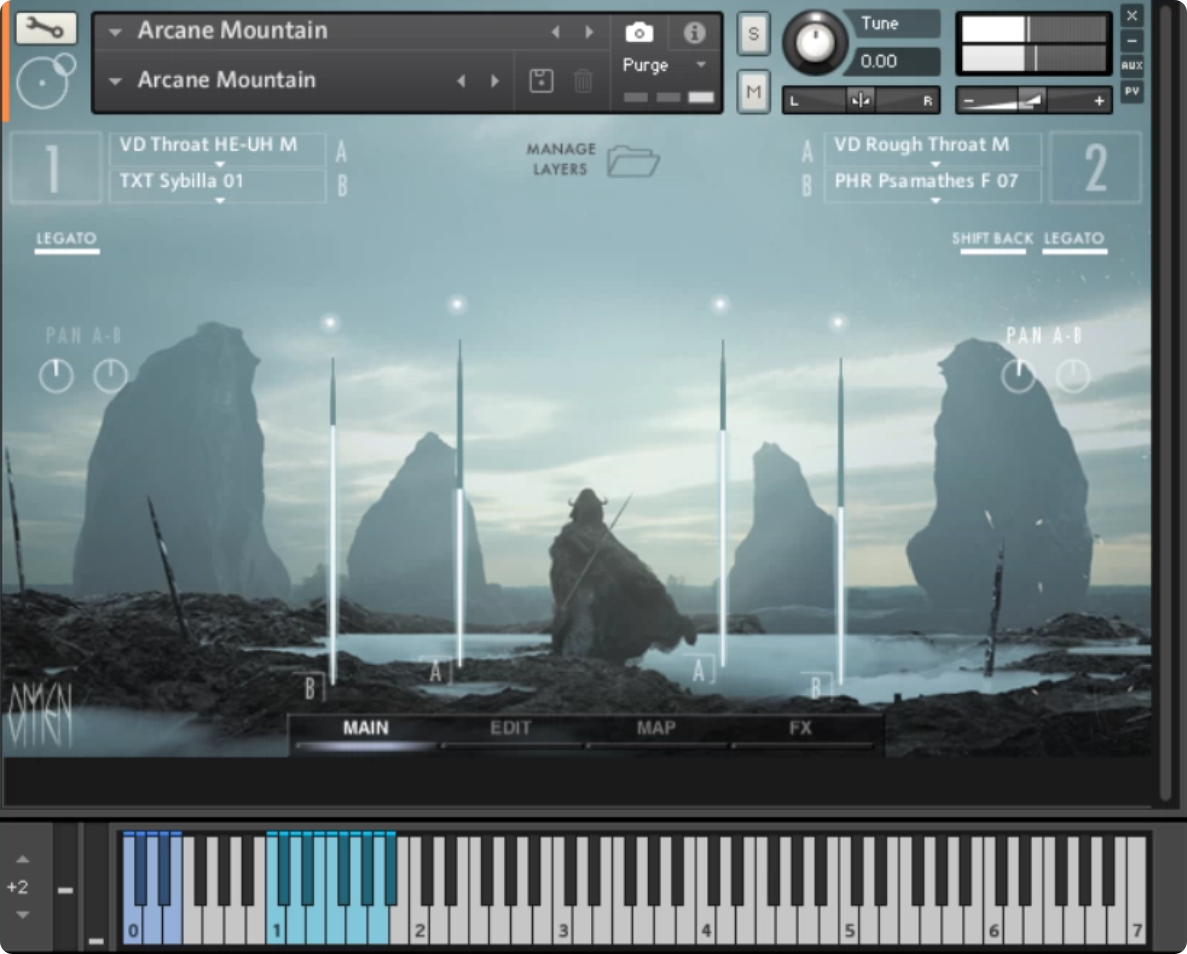
Task: Click the B letter beside PHR Psamathes F 07
Action: [x=807, y=186]
